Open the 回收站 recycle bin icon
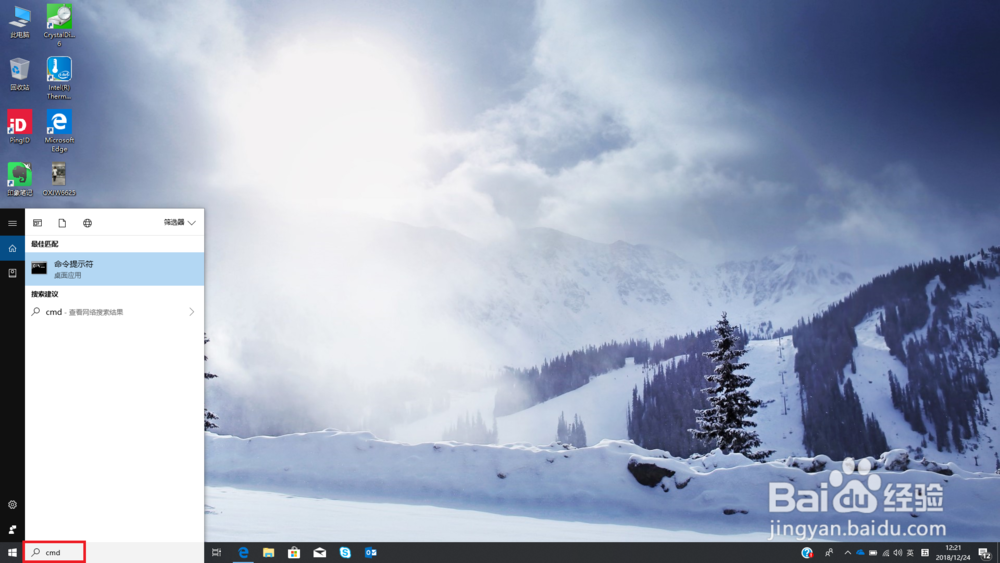The height and width of the screenshot is (563, 1000). click(19, 74)
